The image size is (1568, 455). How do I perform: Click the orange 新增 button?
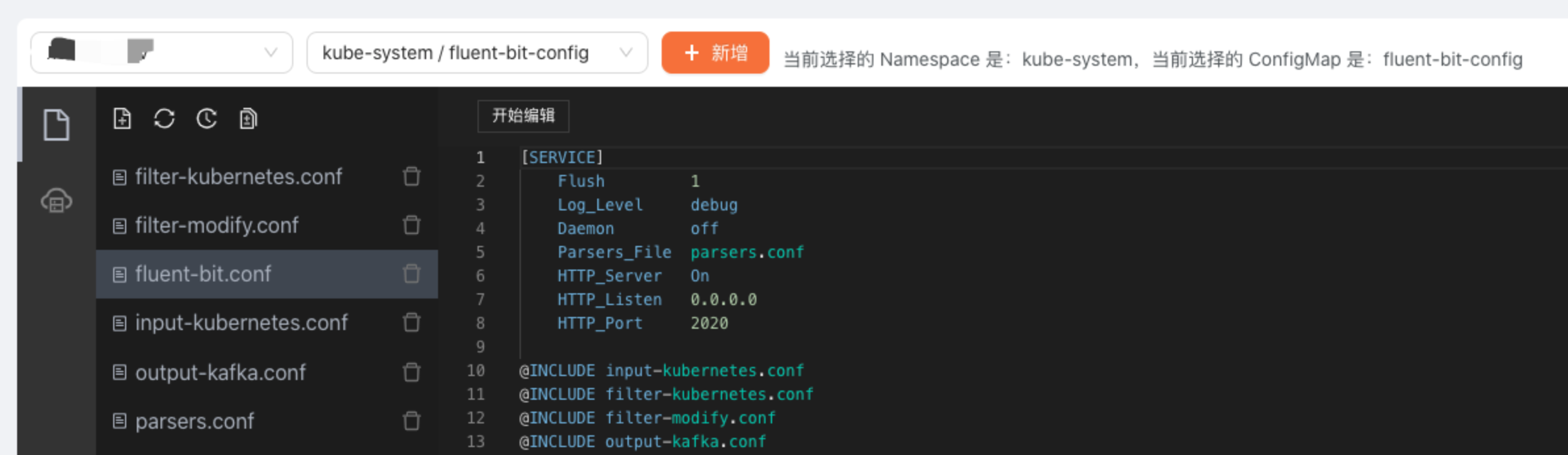tap(716, 53)
